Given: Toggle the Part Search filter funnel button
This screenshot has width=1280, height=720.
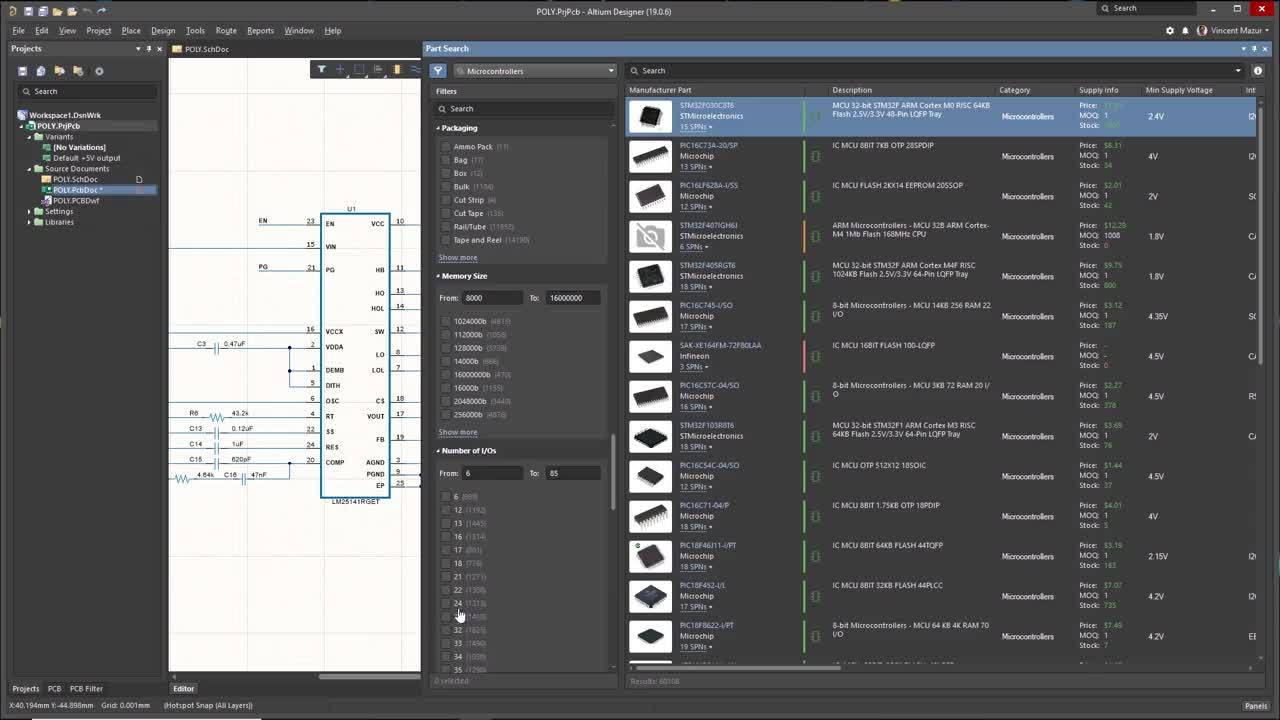Looking at the screenshot, I should (438, 71).
